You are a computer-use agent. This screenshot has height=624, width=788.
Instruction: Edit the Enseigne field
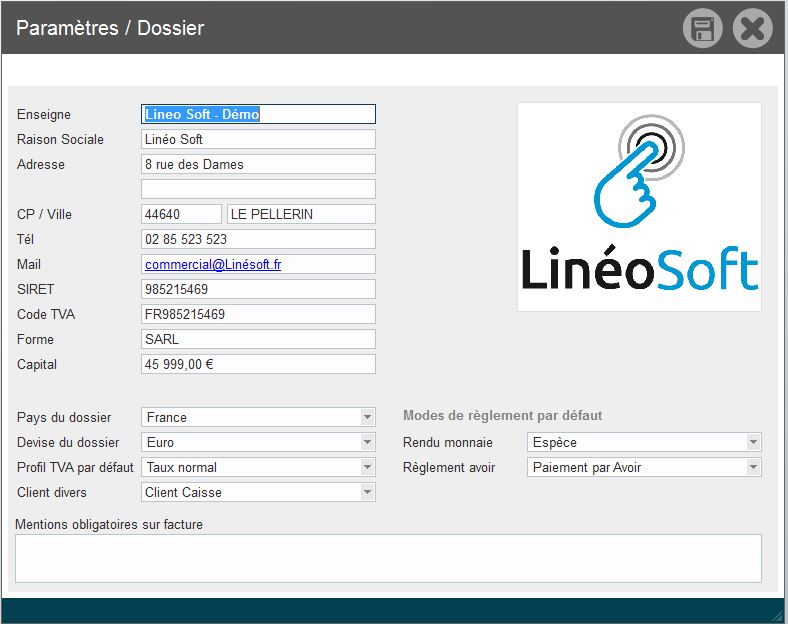[x=258, y=114]
